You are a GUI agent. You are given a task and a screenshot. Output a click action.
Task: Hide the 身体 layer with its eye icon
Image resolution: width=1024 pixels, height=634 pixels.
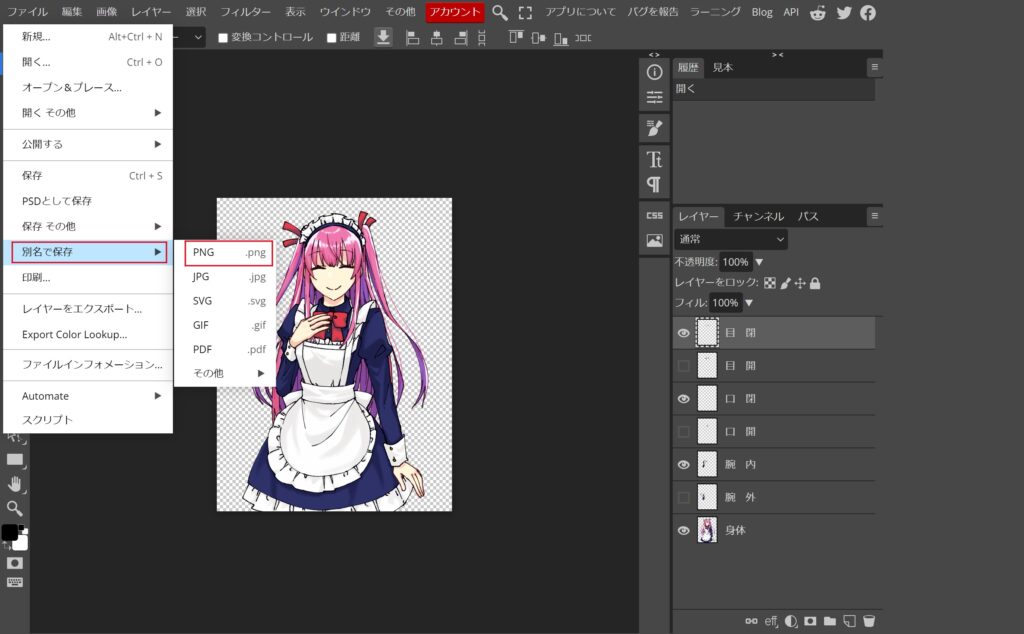[x=684, y=530]
